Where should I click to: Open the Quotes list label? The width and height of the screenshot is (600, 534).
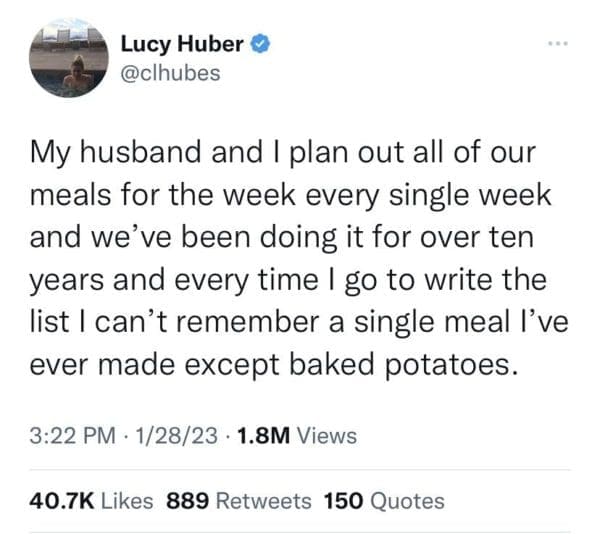[x=408, y=501]
